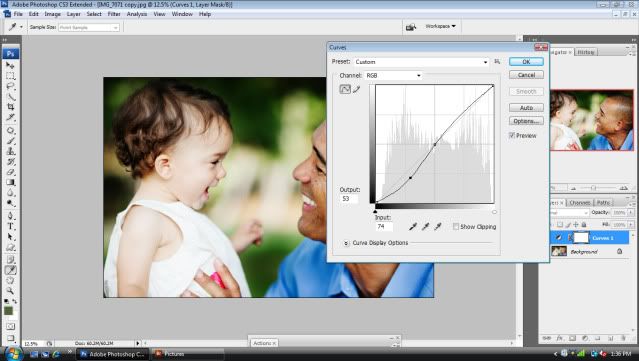Enable the Show Clipping checkbox
Image resolution: width=639 pixels, height=361 pixels.
point(456,227)
